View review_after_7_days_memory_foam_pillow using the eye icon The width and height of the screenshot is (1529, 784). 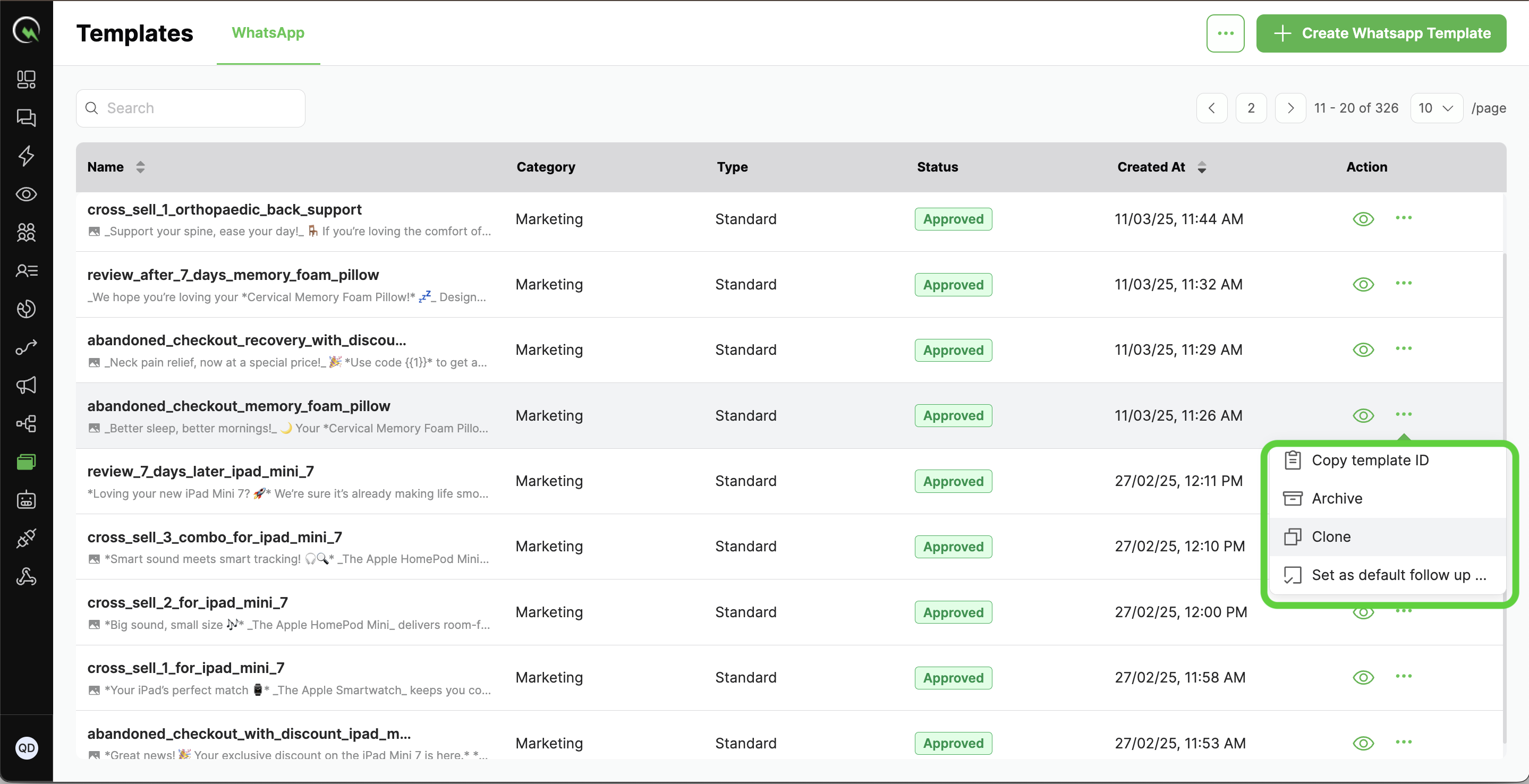1363,284
